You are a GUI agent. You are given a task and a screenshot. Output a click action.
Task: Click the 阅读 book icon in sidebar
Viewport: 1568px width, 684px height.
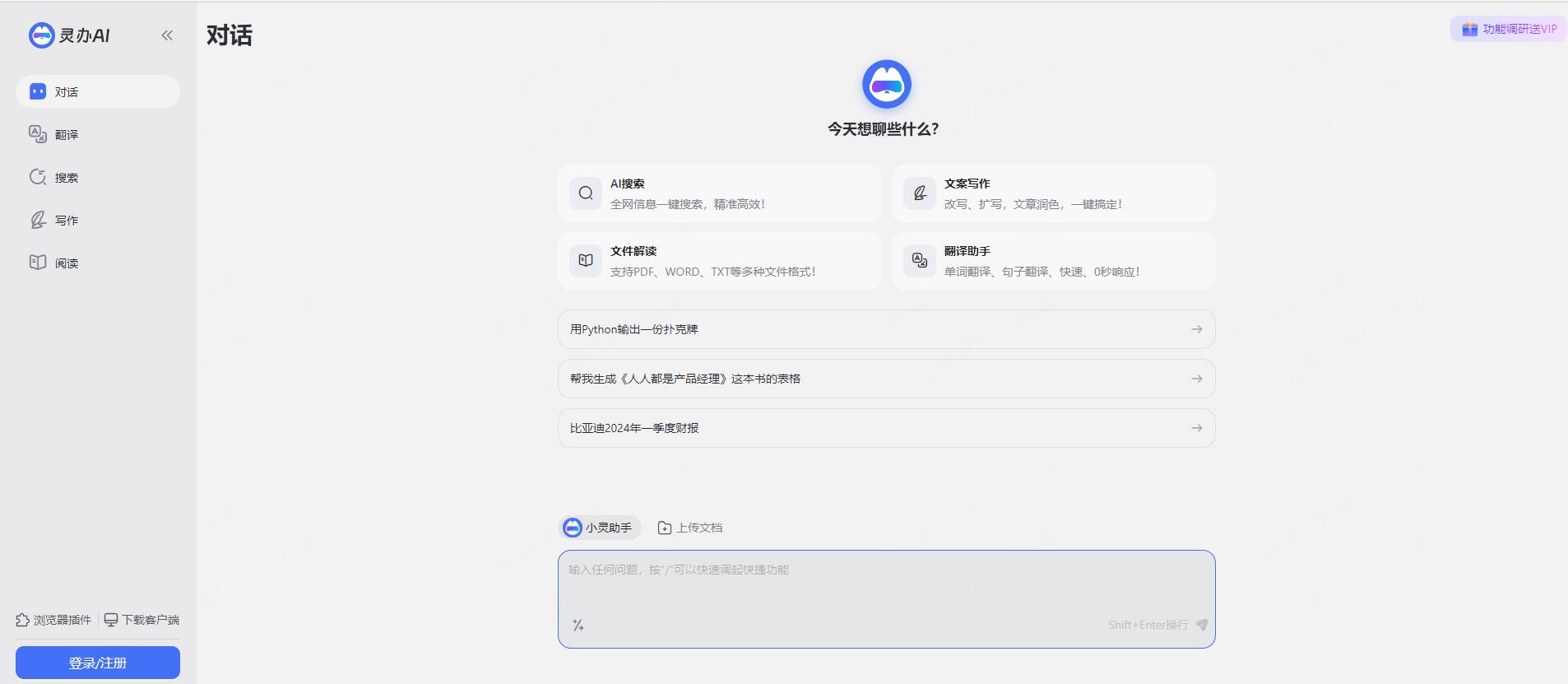click(x=38, y=263)
